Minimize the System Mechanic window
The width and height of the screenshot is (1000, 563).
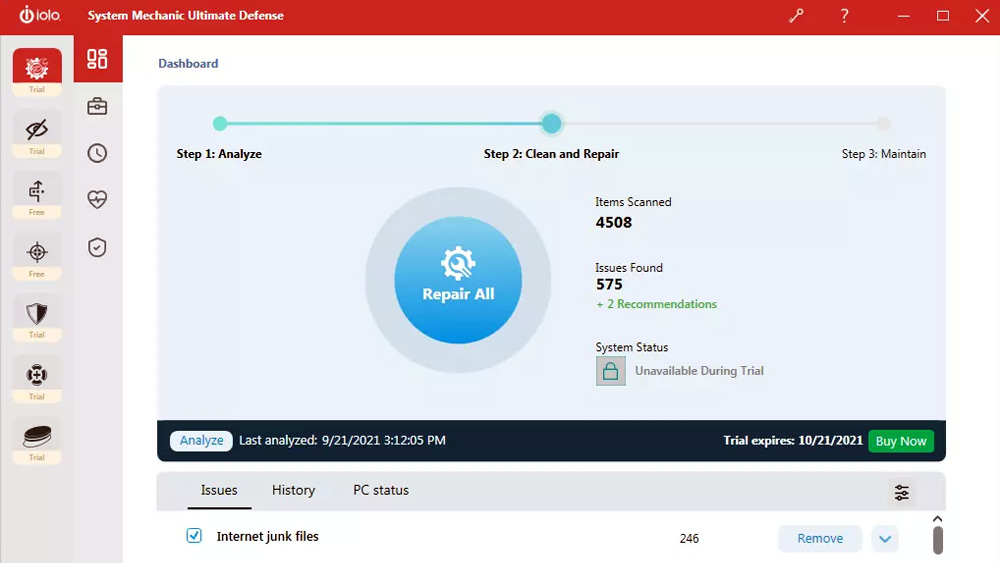[x=904, y=15]
